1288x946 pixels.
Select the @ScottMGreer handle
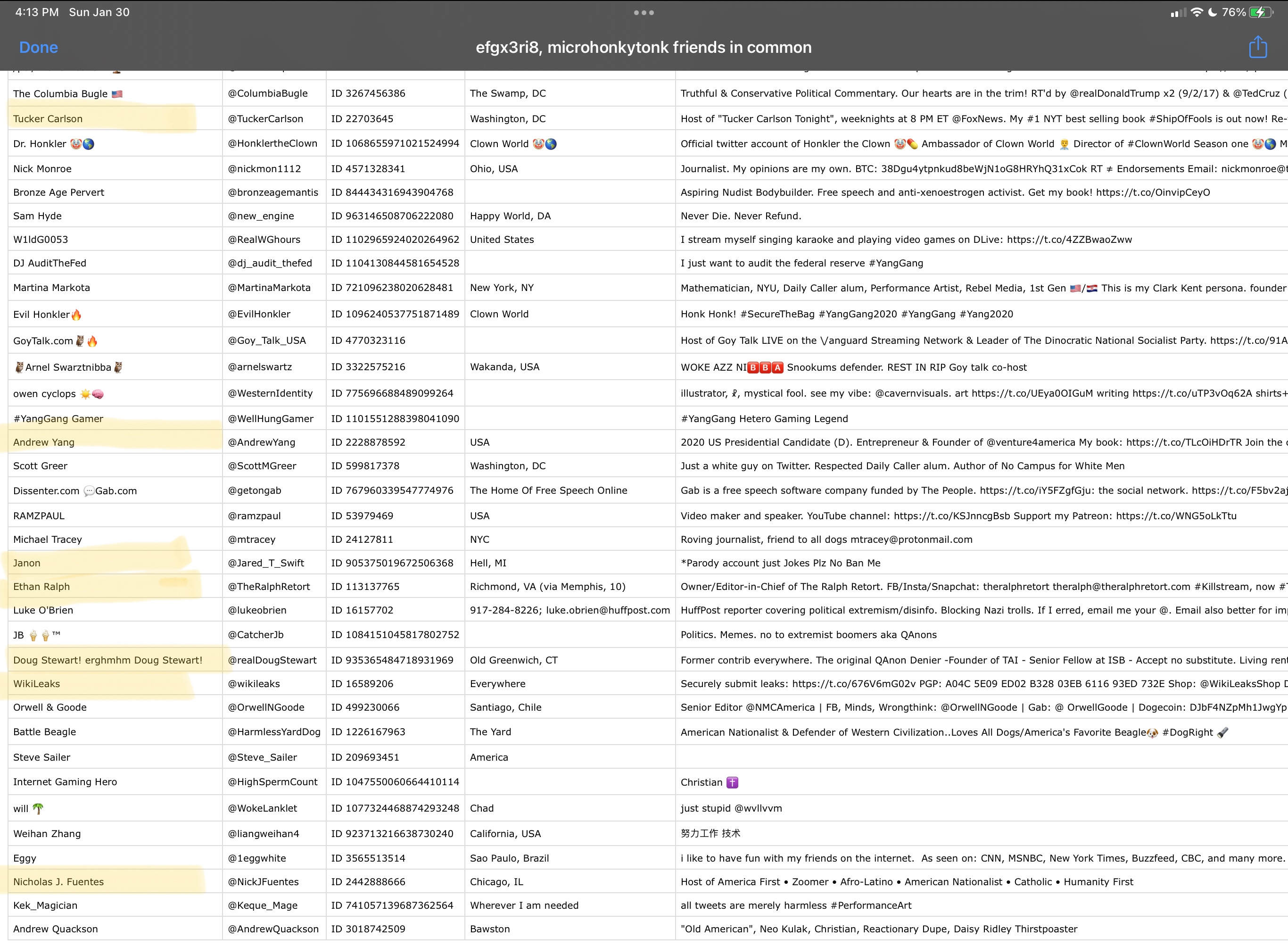262,465
